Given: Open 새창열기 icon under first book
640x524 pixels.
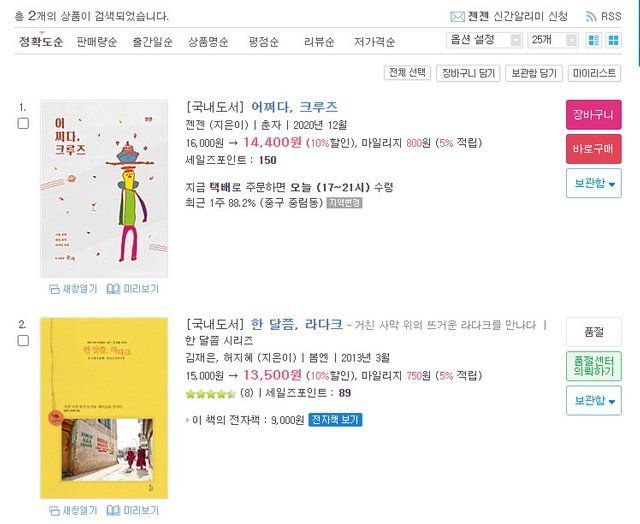Looking at the screenshot, I should coord(54,289).
